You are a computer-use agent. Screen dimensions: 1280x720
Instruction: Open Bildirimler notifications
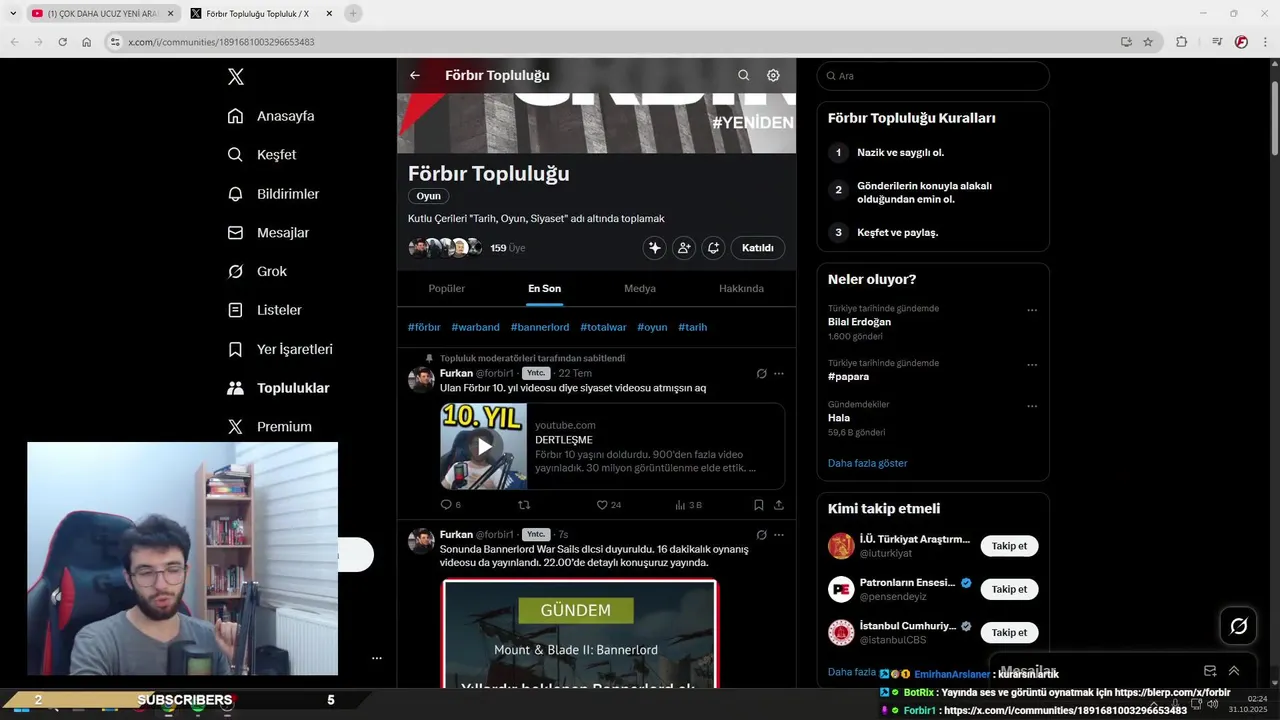click(x=273, y=194)
